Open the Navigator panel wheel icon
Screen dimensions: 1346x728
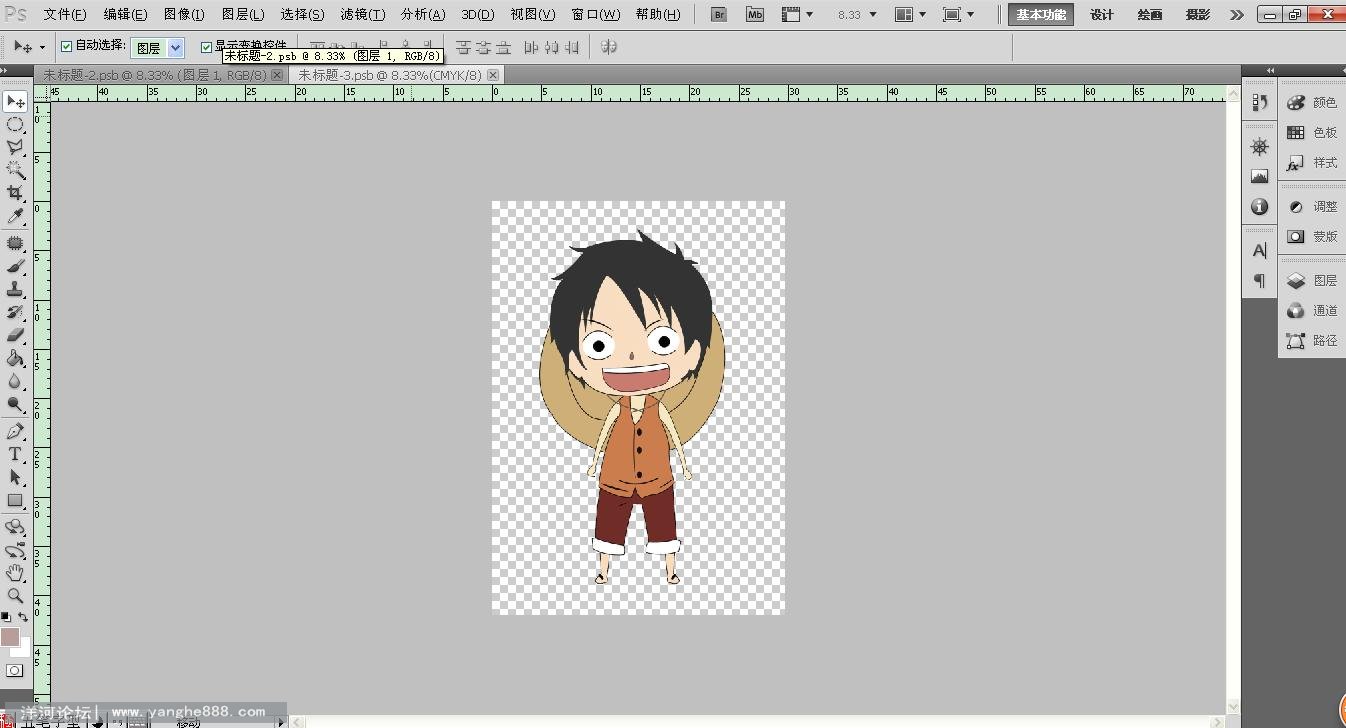click(x=1259, y=147)
